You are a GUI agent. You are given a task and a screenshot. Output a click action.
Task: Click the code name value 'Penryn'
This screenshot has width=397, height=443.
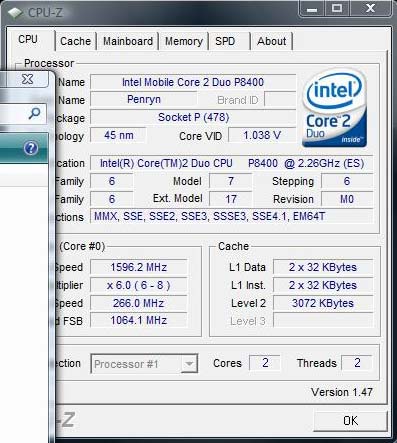click(x=144, y=99)
